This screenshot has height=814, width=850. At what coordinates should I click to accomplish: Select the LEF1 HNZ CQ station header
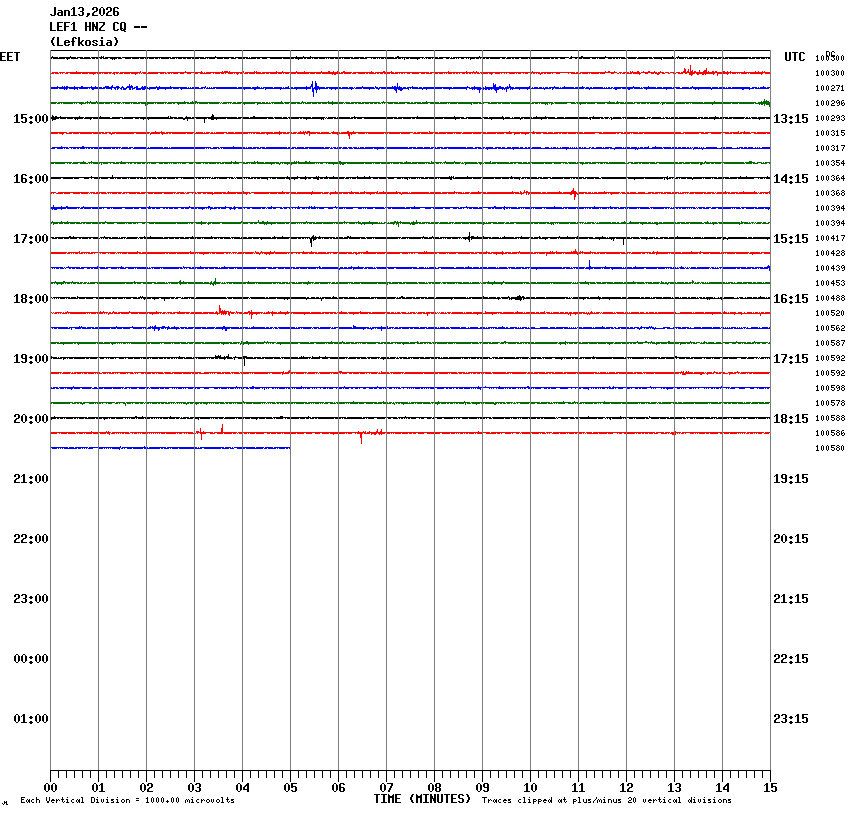pyautogui.click(x=98, y=27)
